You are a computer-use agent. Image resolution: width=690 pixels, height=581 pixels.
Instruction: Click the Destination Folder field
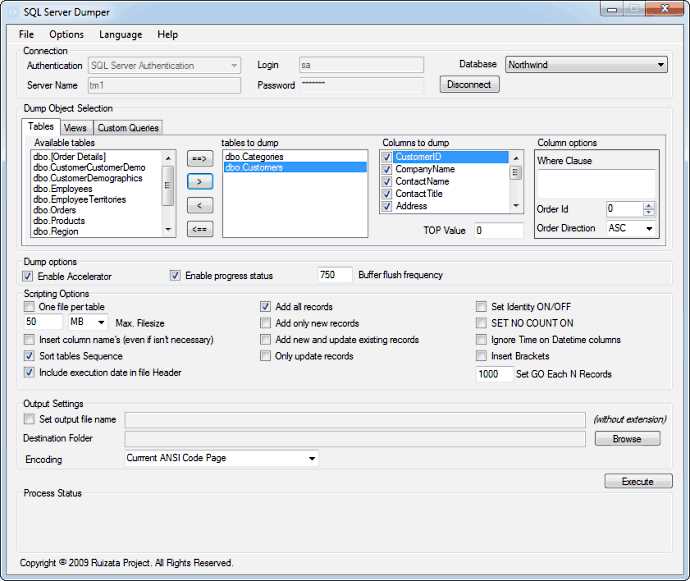355,438
